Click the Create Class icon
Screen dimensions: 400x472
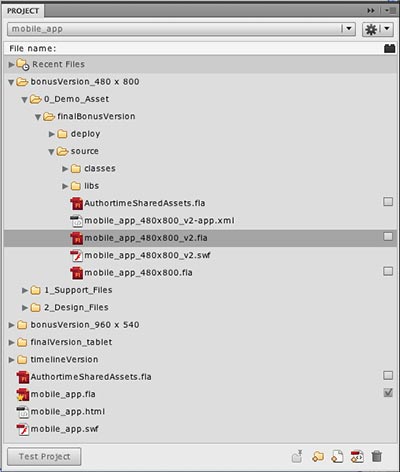(x=357, y=456)
